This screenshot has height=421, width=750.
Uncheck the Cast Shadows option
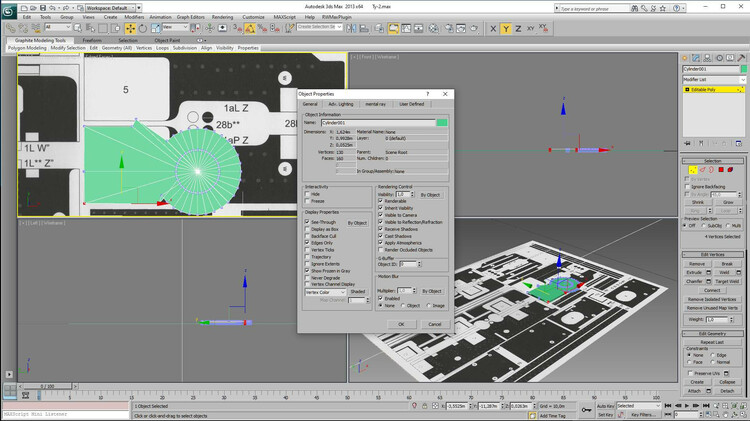click(381, 236)
